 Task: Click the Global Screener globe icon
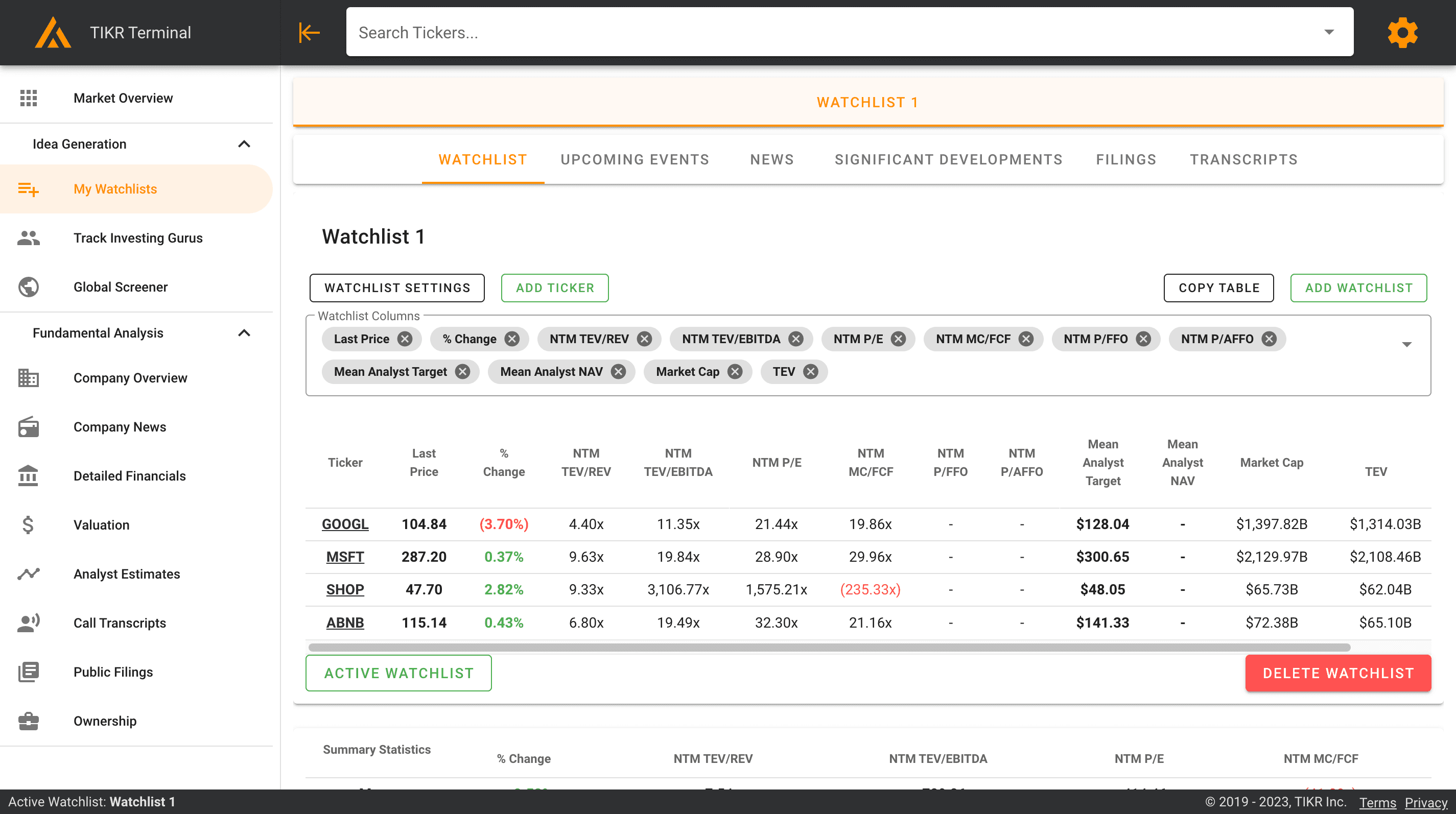coord(29,287)
